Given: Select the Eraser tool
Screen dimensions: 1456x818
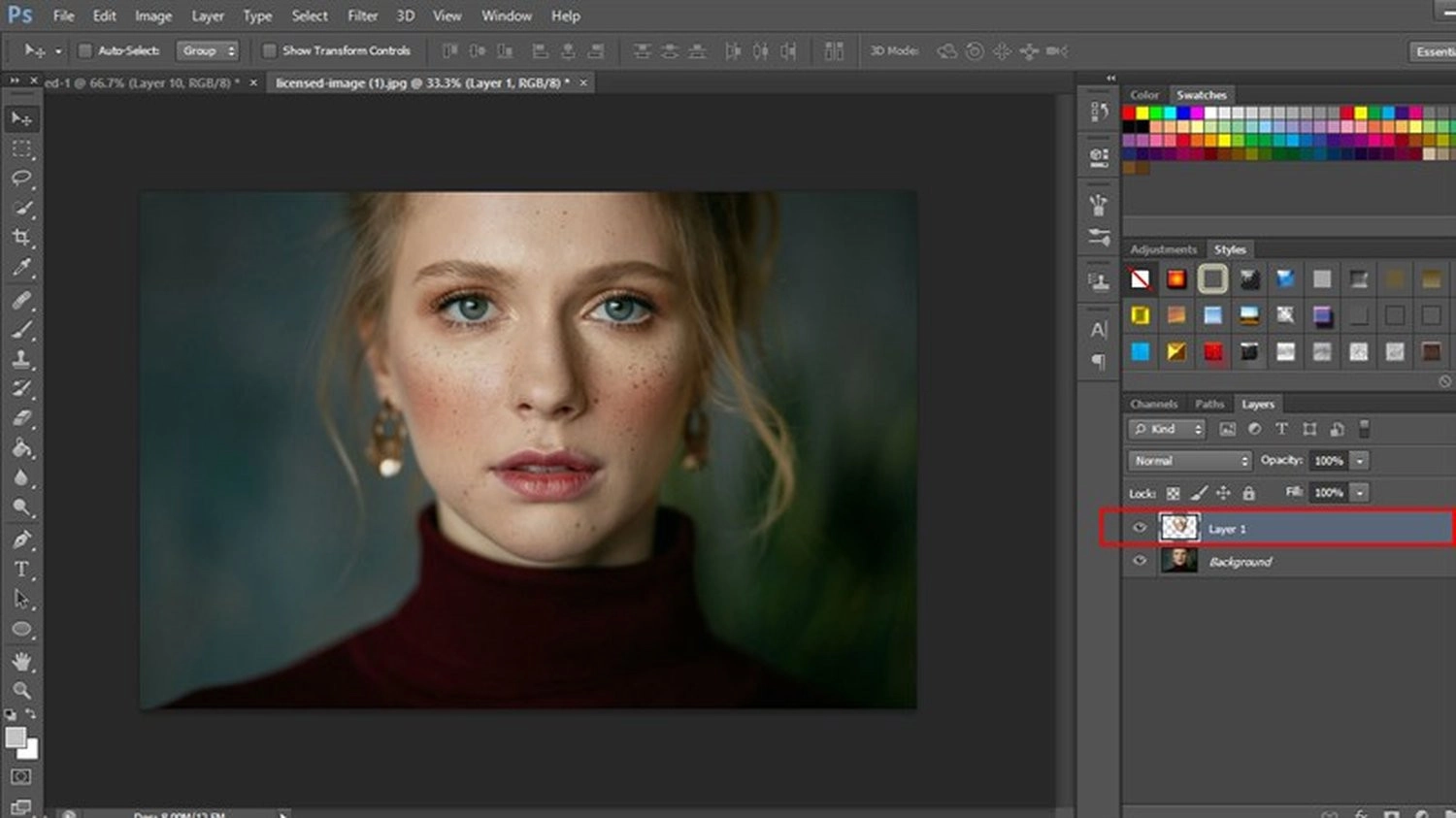Looking at the screenshot, I should 21,418.
